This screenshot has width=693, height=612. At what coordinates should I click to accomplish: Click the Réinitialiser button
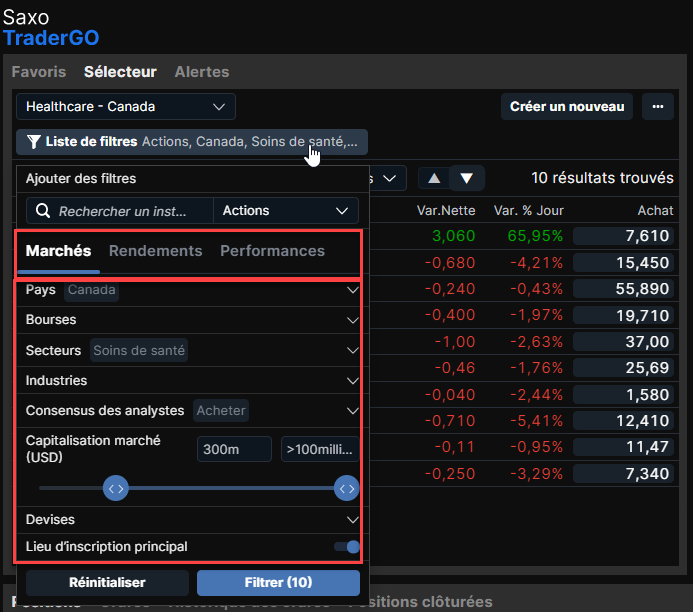click(107, 582)
